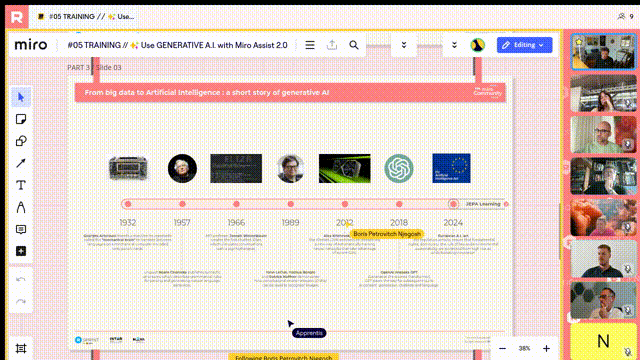
Task: Open the Miro main hamburger menu
Action: tap(310, 45)
